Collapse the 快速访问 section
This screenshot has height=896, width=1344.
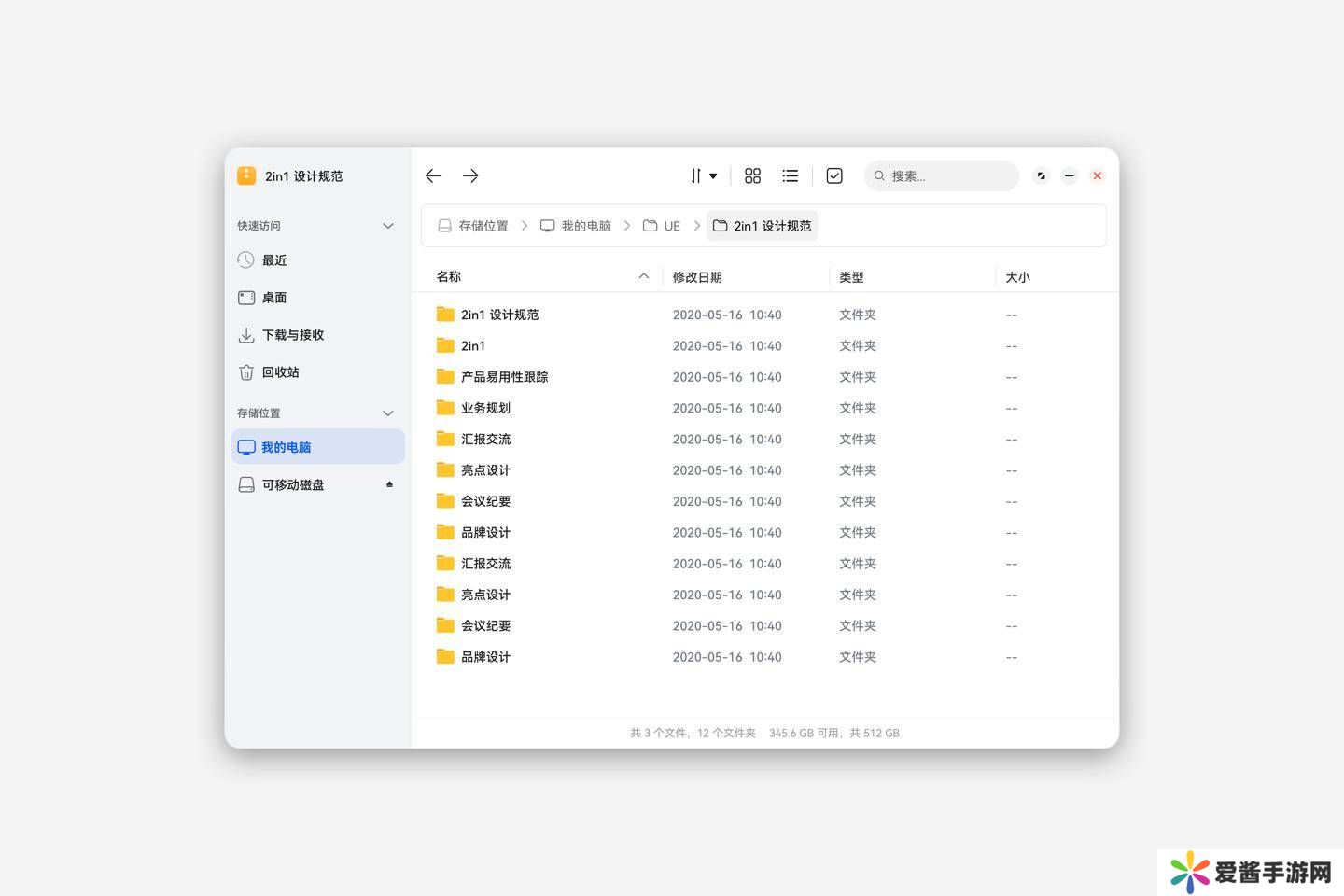(x=388, y=226)
